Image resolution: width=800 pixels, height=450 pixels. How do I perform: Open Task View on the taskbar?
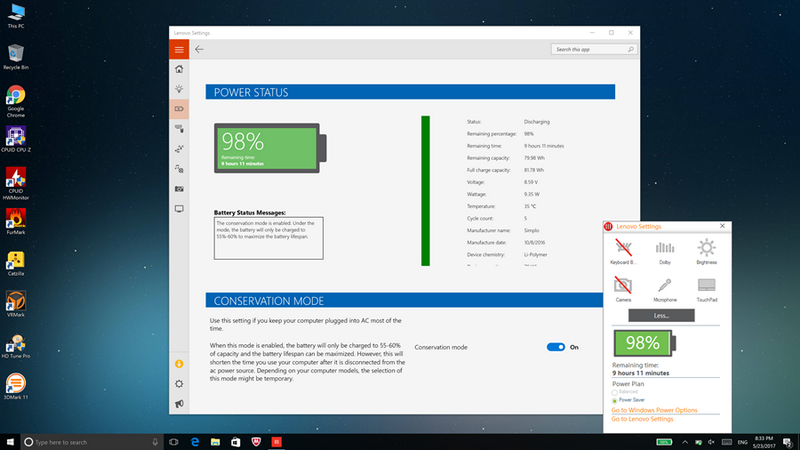click(173, 442)
